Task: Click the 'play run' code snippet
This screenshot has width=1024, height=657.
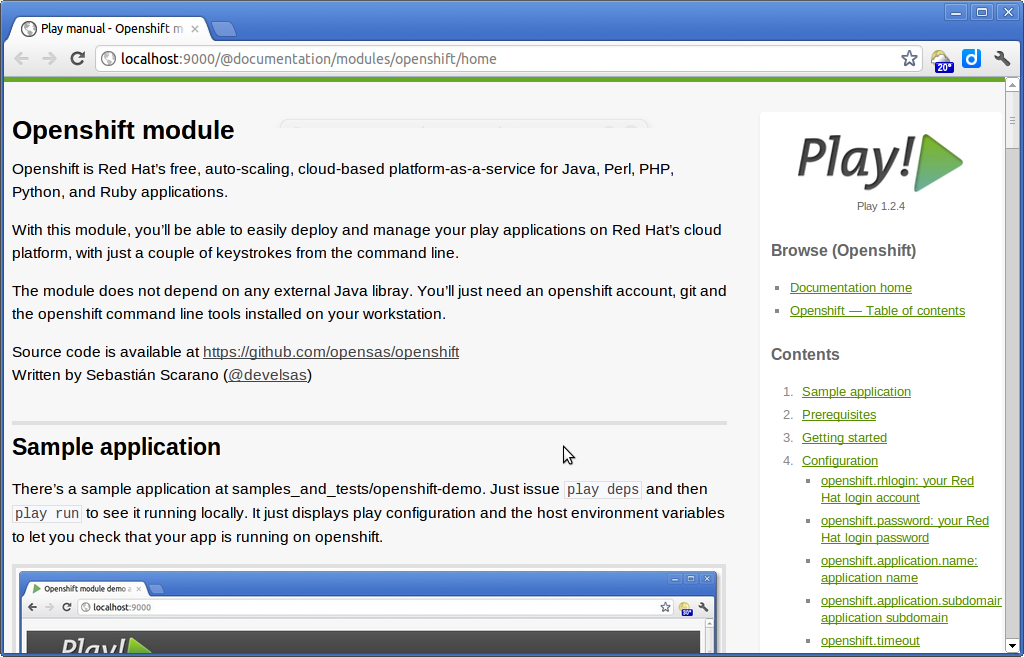Action: click(47, 513)
